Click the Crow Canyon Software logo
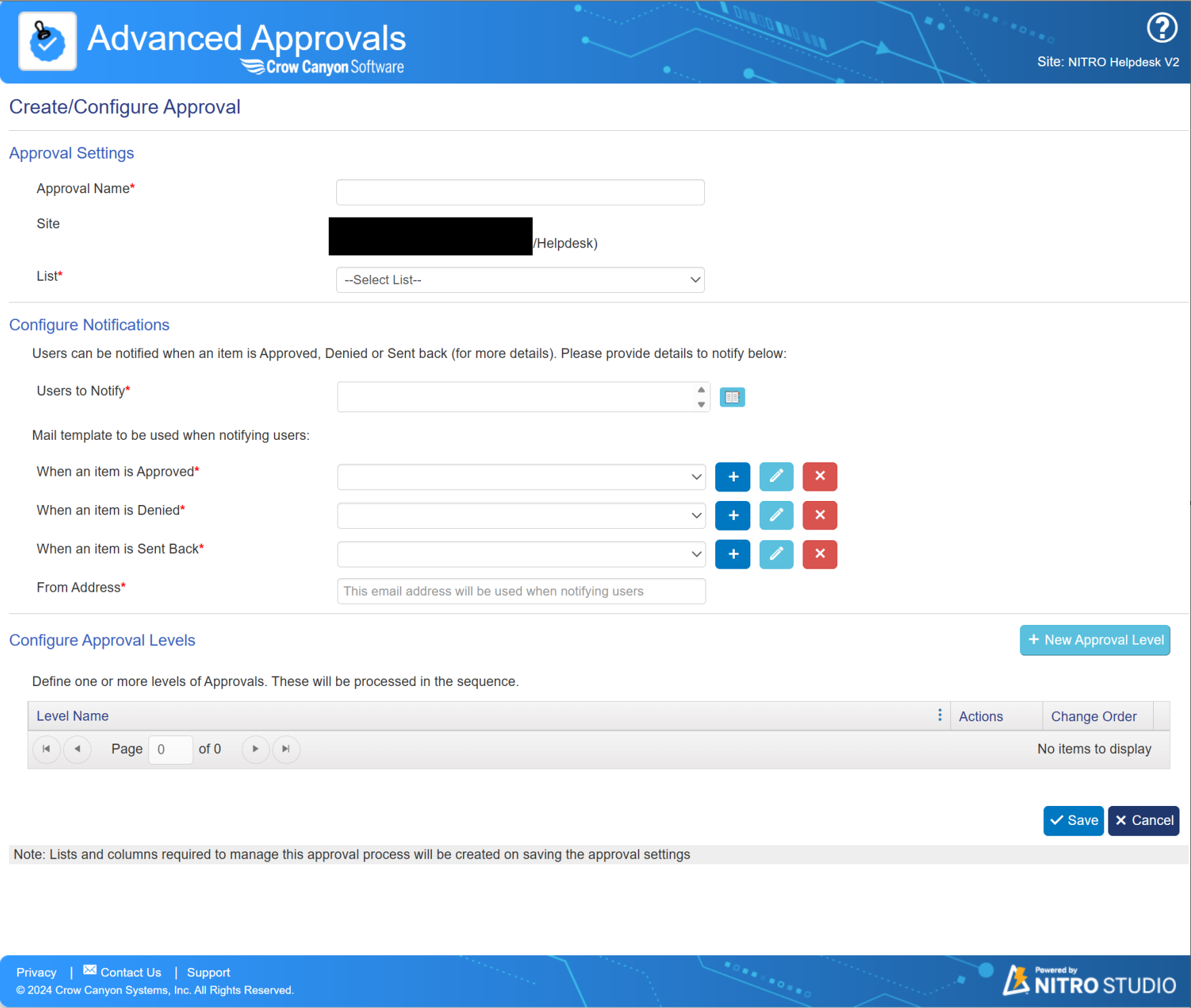The height and width of the screenshot is (1008, 1191). pos(323,66)
